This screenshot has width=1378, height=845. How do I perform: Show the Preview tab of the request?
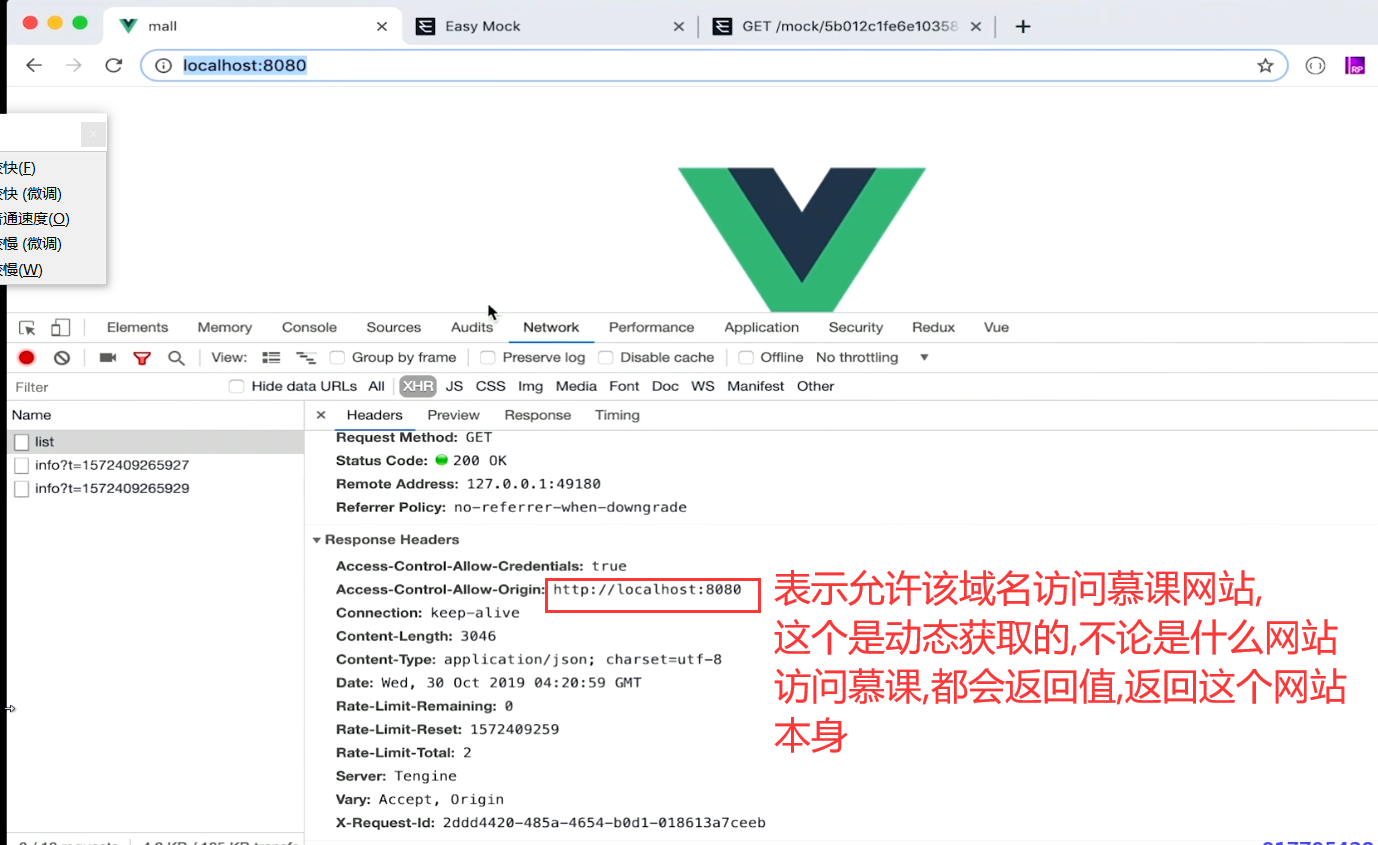(x=453, y=415)
